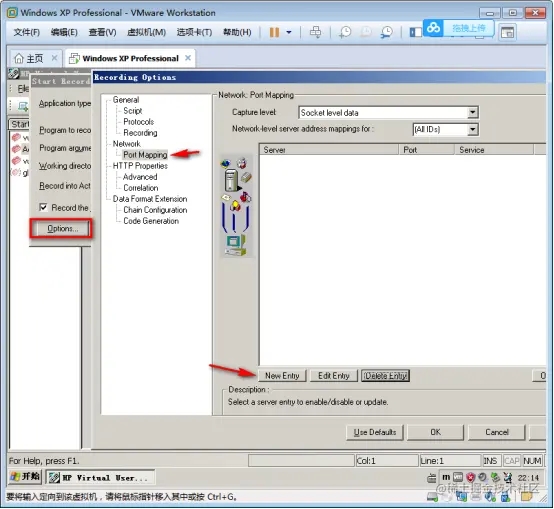Image resolution: width=554 pixels, height=509 pixels.
Task: Click the Service column header
Action: (494, 149)
